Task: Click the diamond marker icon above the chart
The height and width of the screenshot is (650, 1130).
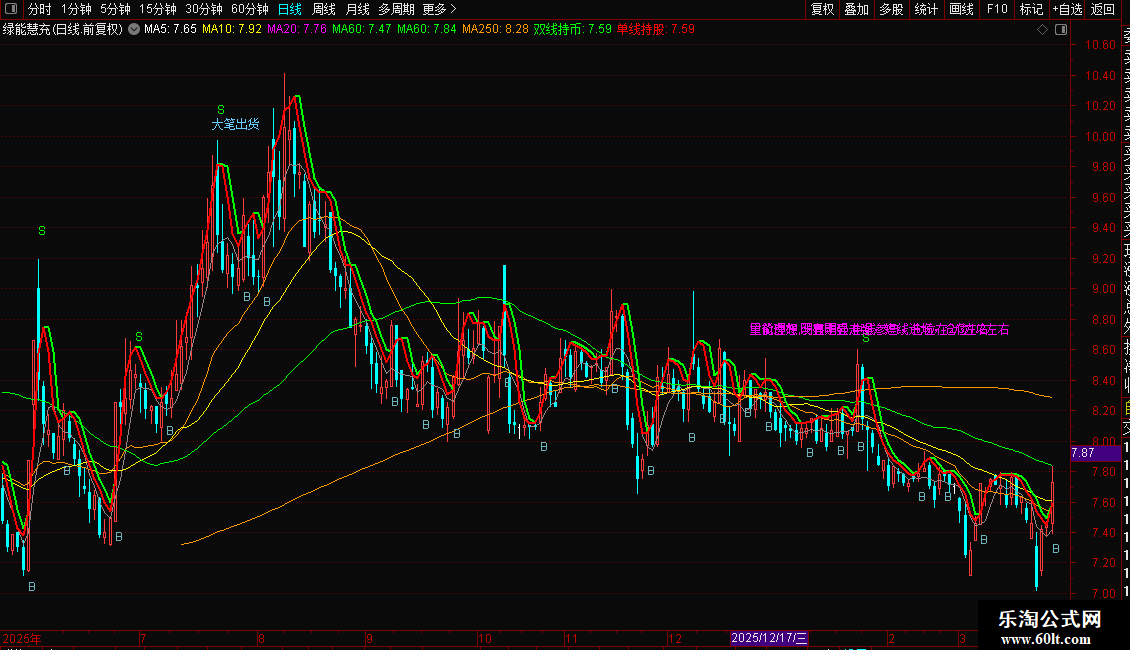Action: click(1042, 30)
